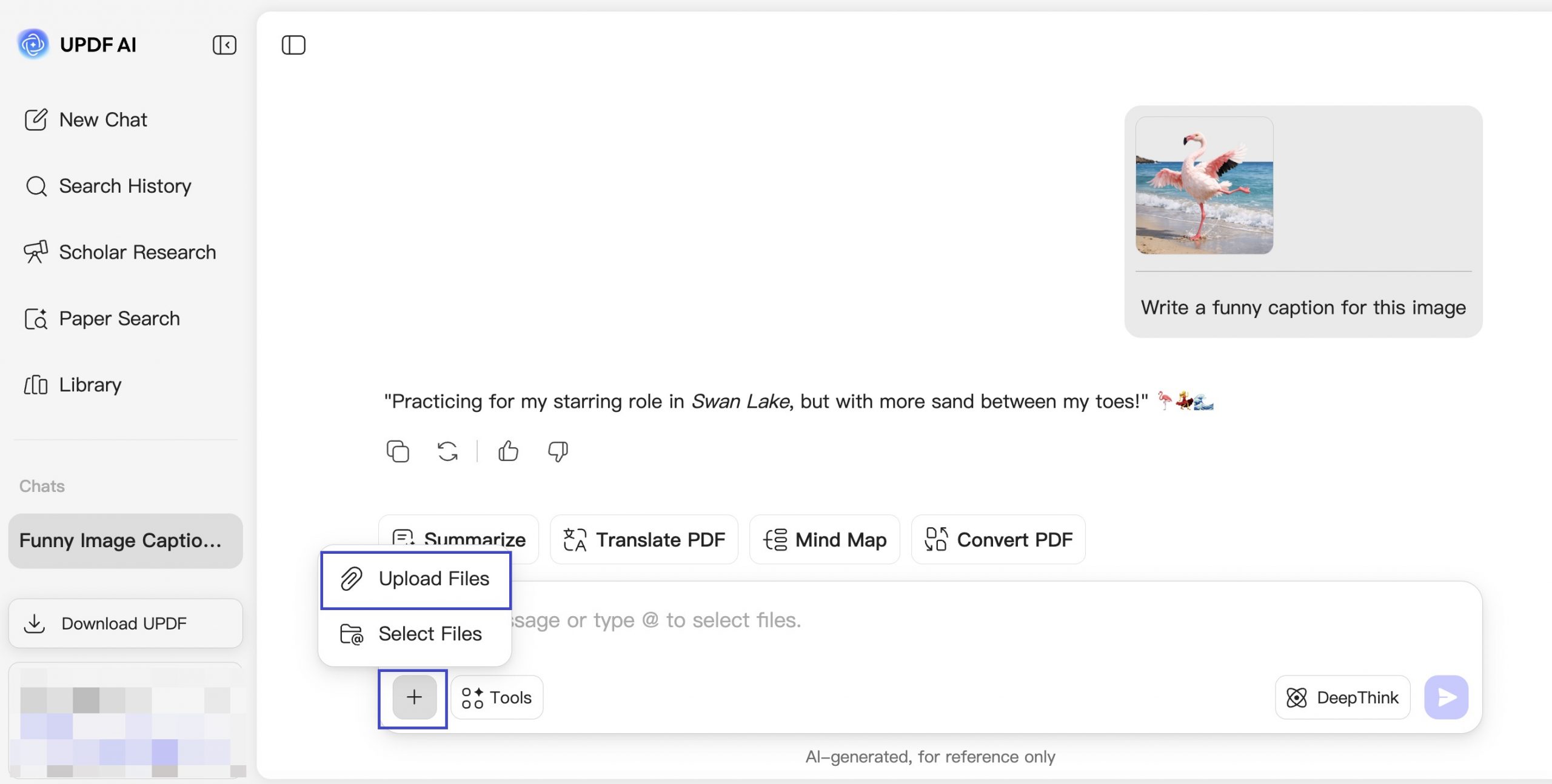Click the UPDF AI logo icon
The height and width of the screenshot is (784, 1552).
click(x=33, y=44)
